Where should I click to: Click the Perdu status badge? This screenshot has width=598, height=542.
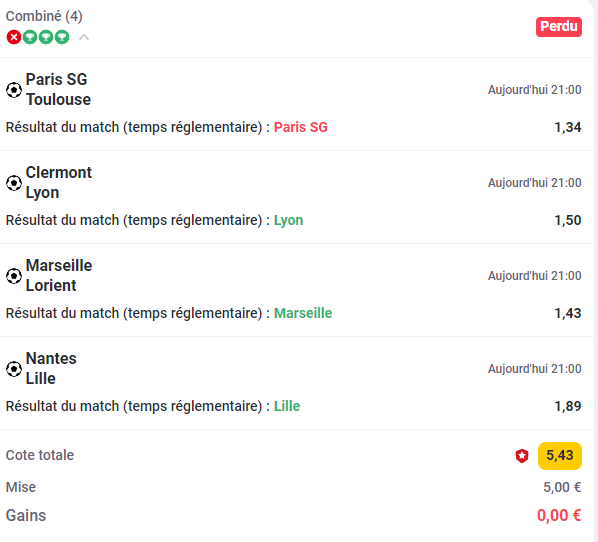(x=559, y=27)
